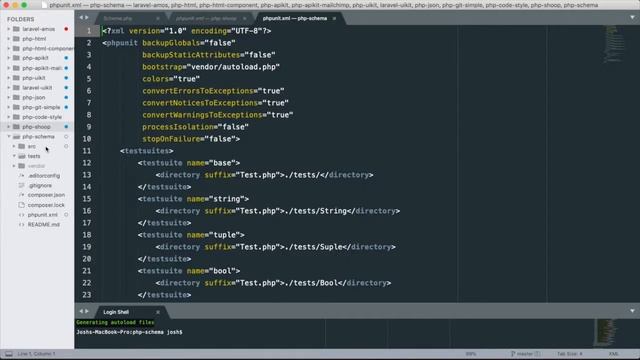Screen dimensions: 640x360
Task: Click the php-shoop folder icon
Action: click(16, 127)
